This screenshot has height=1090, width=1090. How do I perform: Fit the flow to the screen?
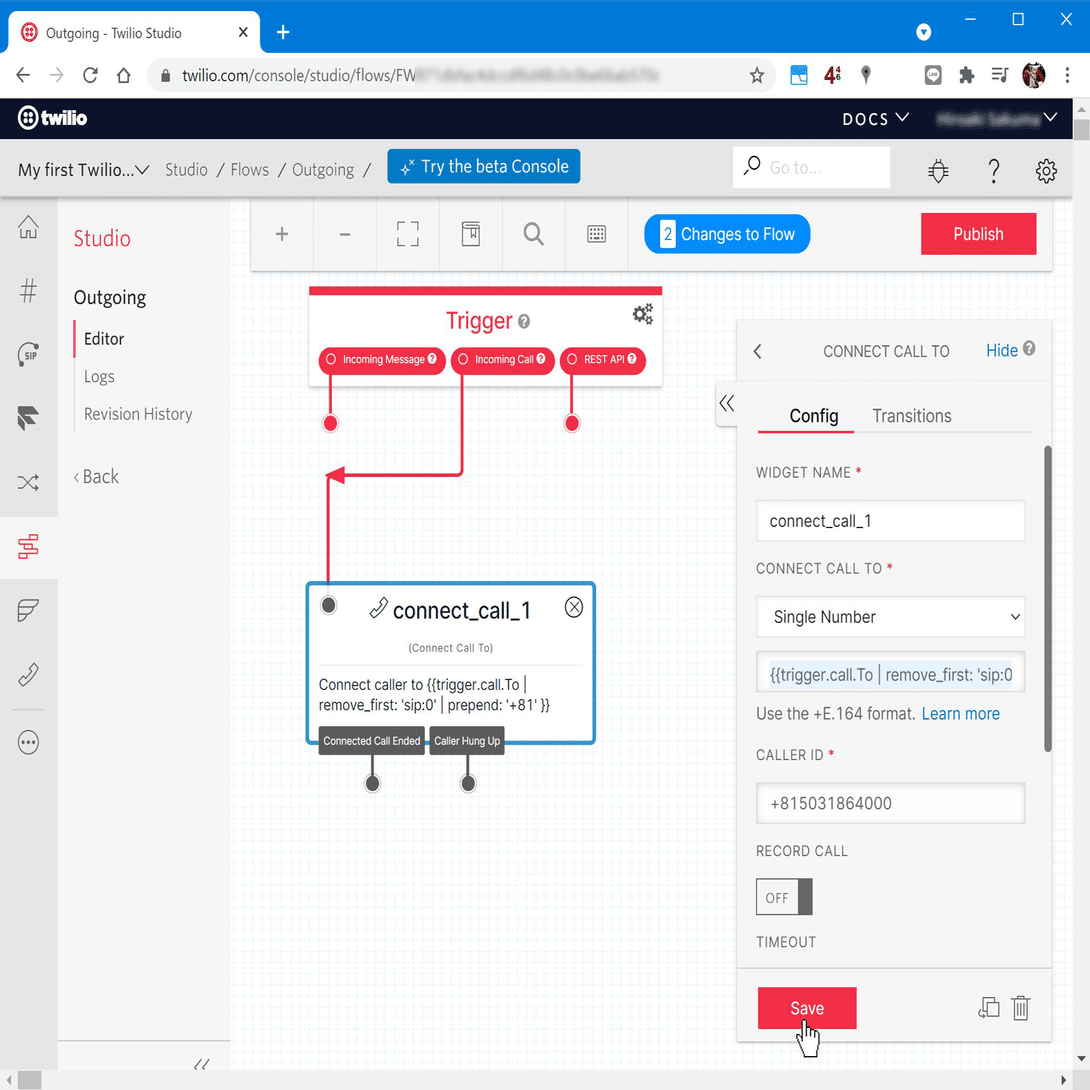tap(407, 234)
